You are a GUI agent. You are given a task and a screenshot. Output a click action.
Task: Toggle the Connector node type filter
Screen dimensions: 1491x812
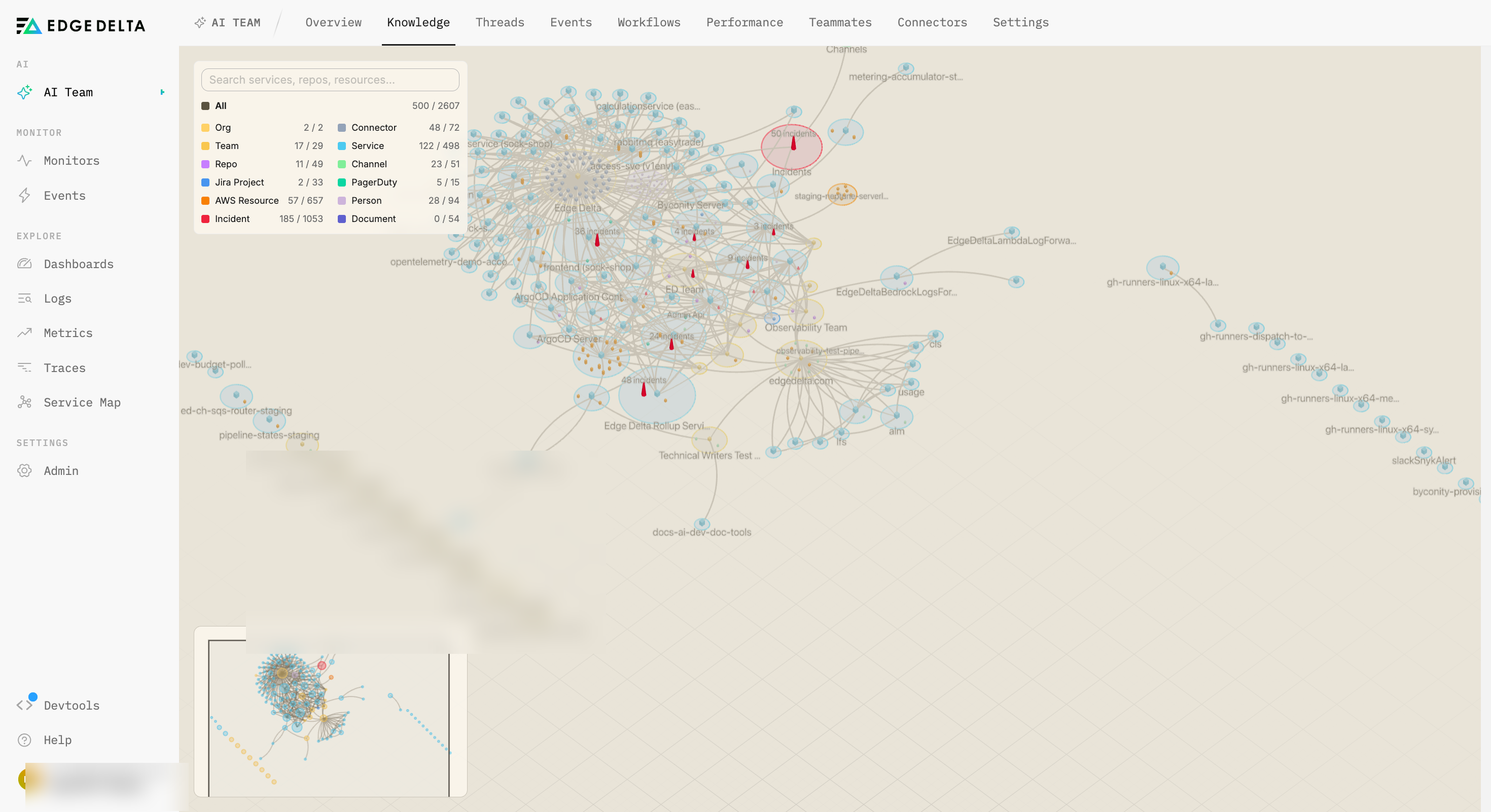point(398,127)
